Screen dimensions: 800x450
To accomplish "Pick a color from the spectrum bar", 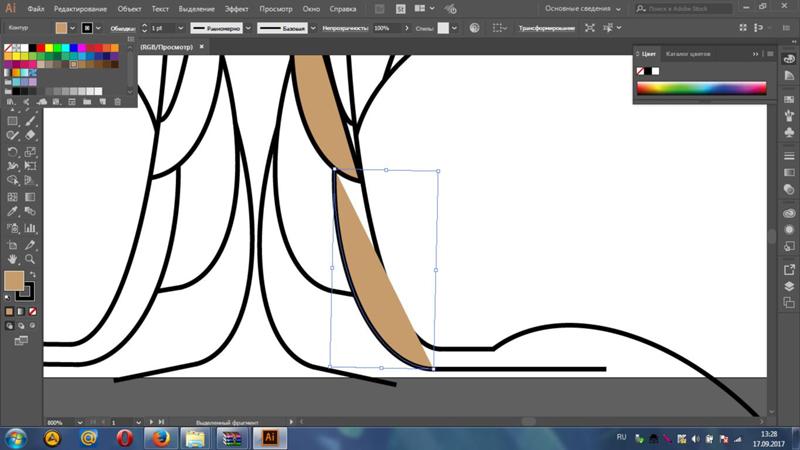I will pos(700,89).
